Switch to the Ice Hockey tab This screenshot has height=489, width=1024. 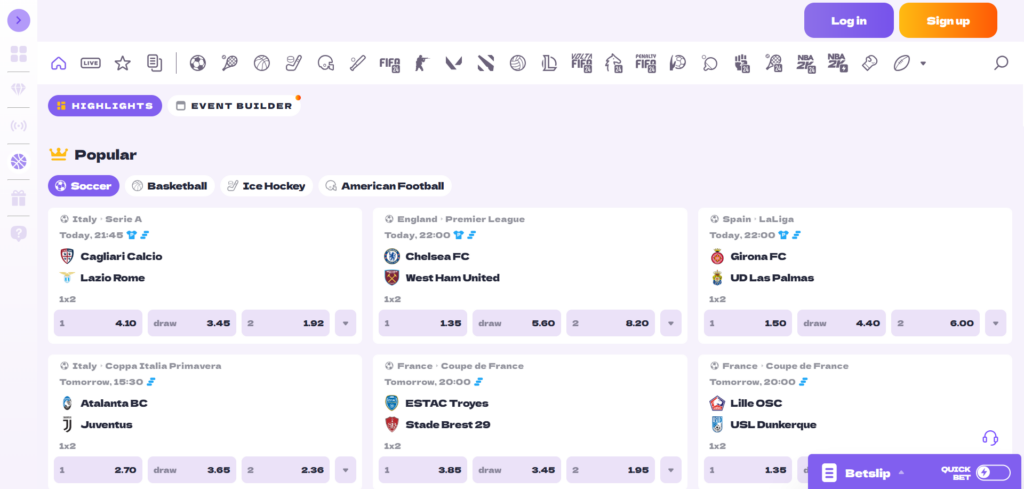coord(265,186)
